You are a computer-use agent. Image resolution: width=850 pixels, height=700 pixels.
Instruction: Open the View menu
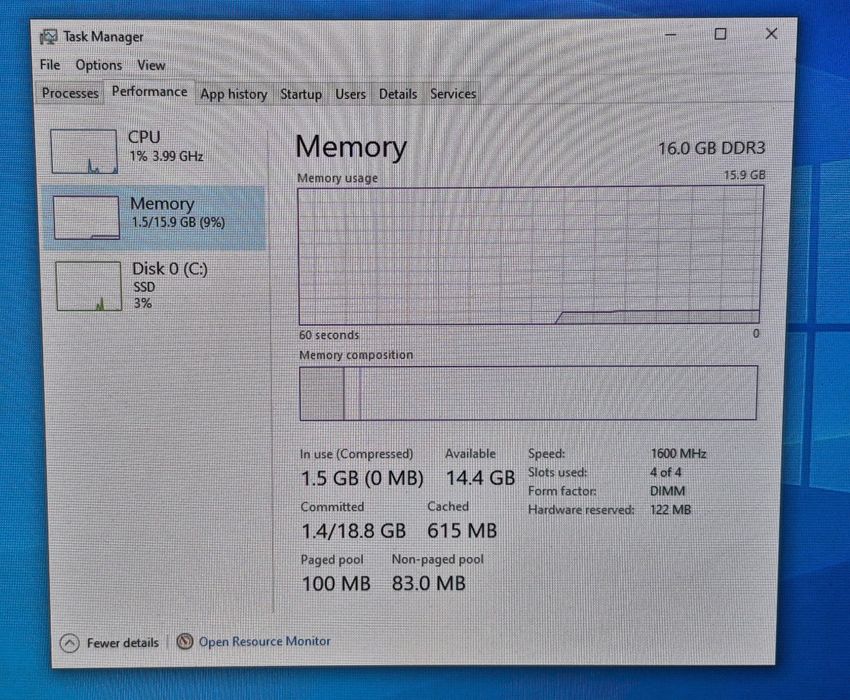point(151,66)
